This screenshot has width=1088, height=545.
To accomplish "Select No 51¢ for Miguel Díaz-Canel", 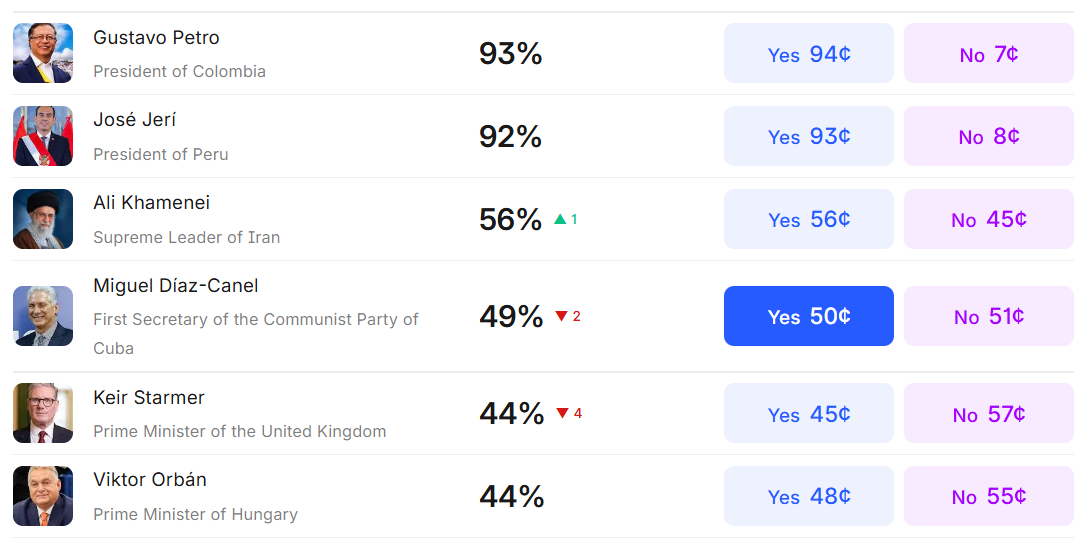I will (x=988, y=316).
